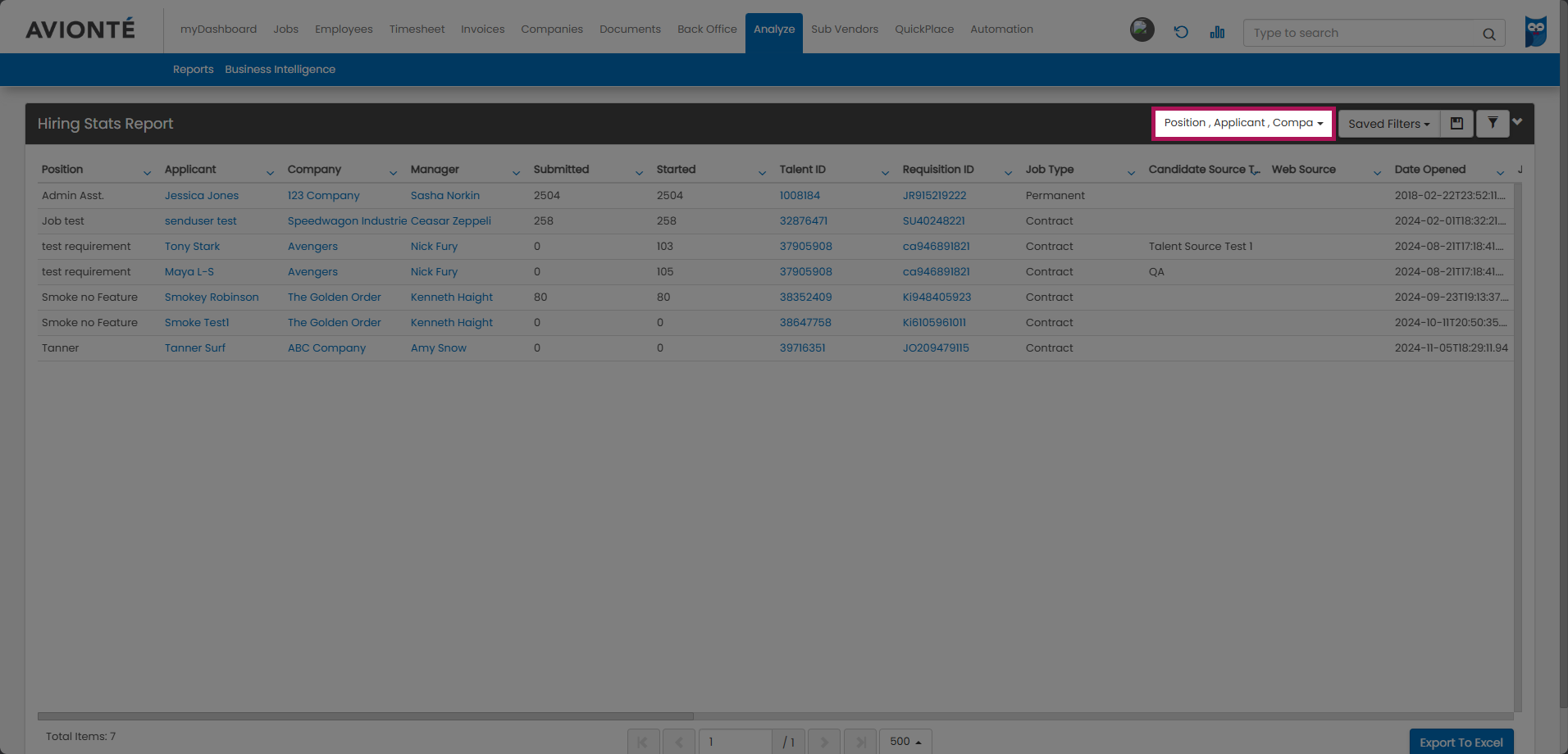Screen dimensions: 1568x754
Task: Open the filter funnel icon
Action: point(1493,124)
